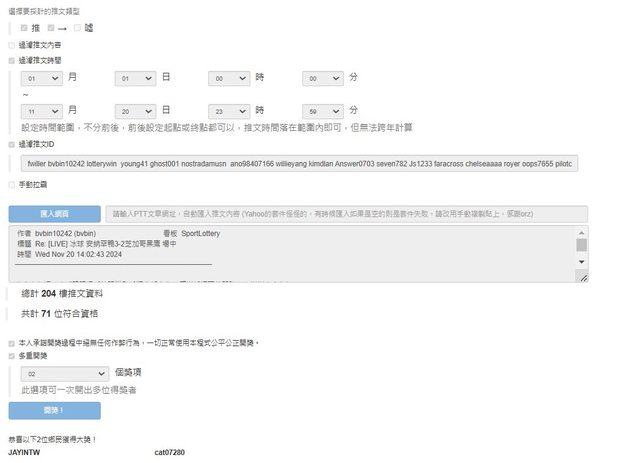The image size is (640, 463).
Task: Toggle the 過濾推文時間 filter checkbox
Action: click(12, 60)
